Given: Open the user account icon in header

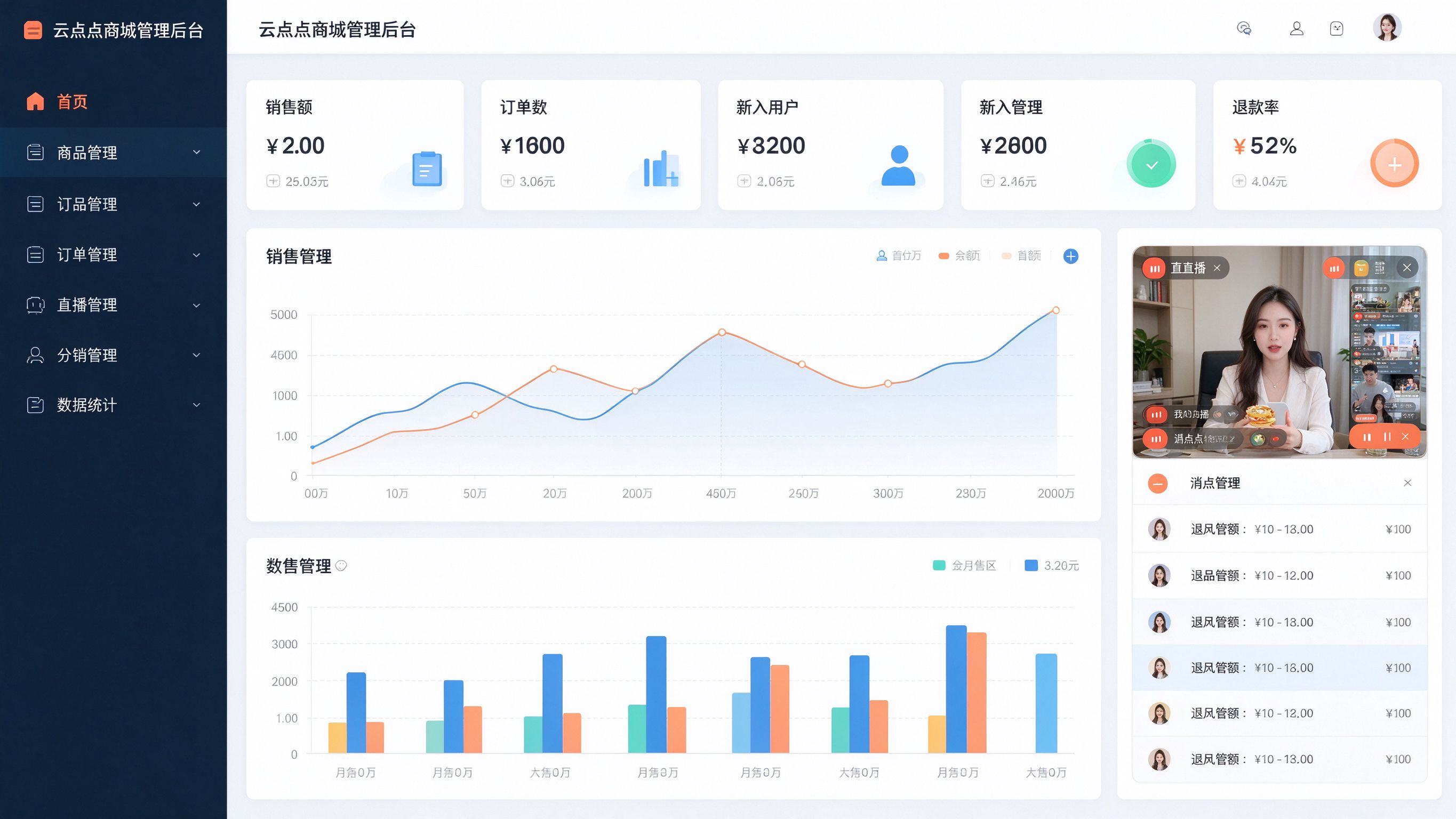Looking at the screenshot, I should [x=1297, y=28].
